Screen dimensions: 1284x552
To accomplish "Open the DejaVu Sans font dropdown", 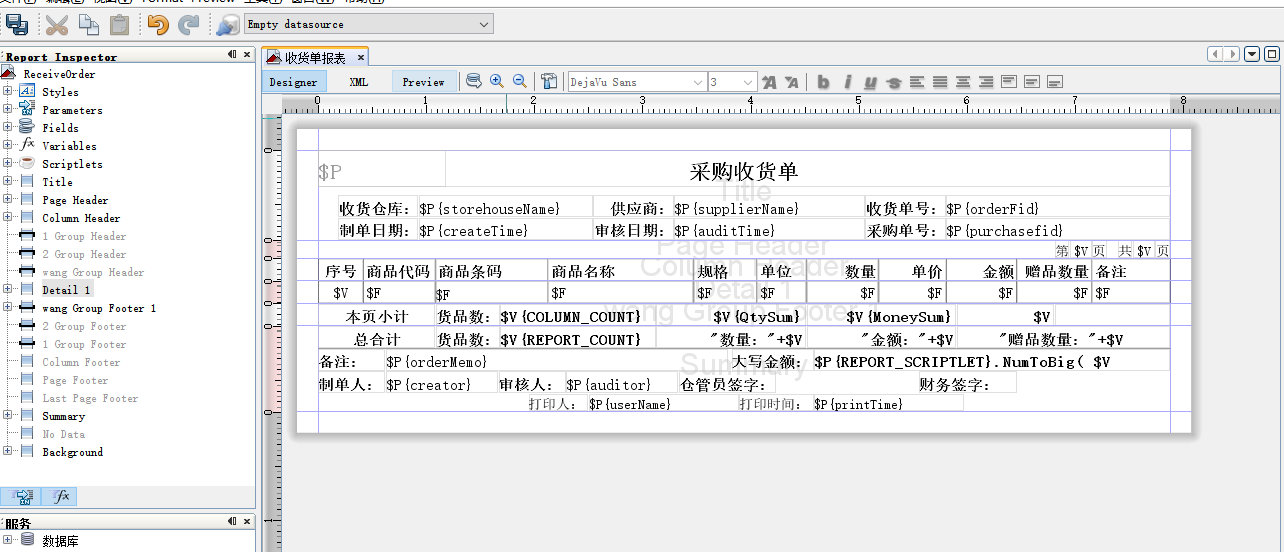I will (636, 82).
